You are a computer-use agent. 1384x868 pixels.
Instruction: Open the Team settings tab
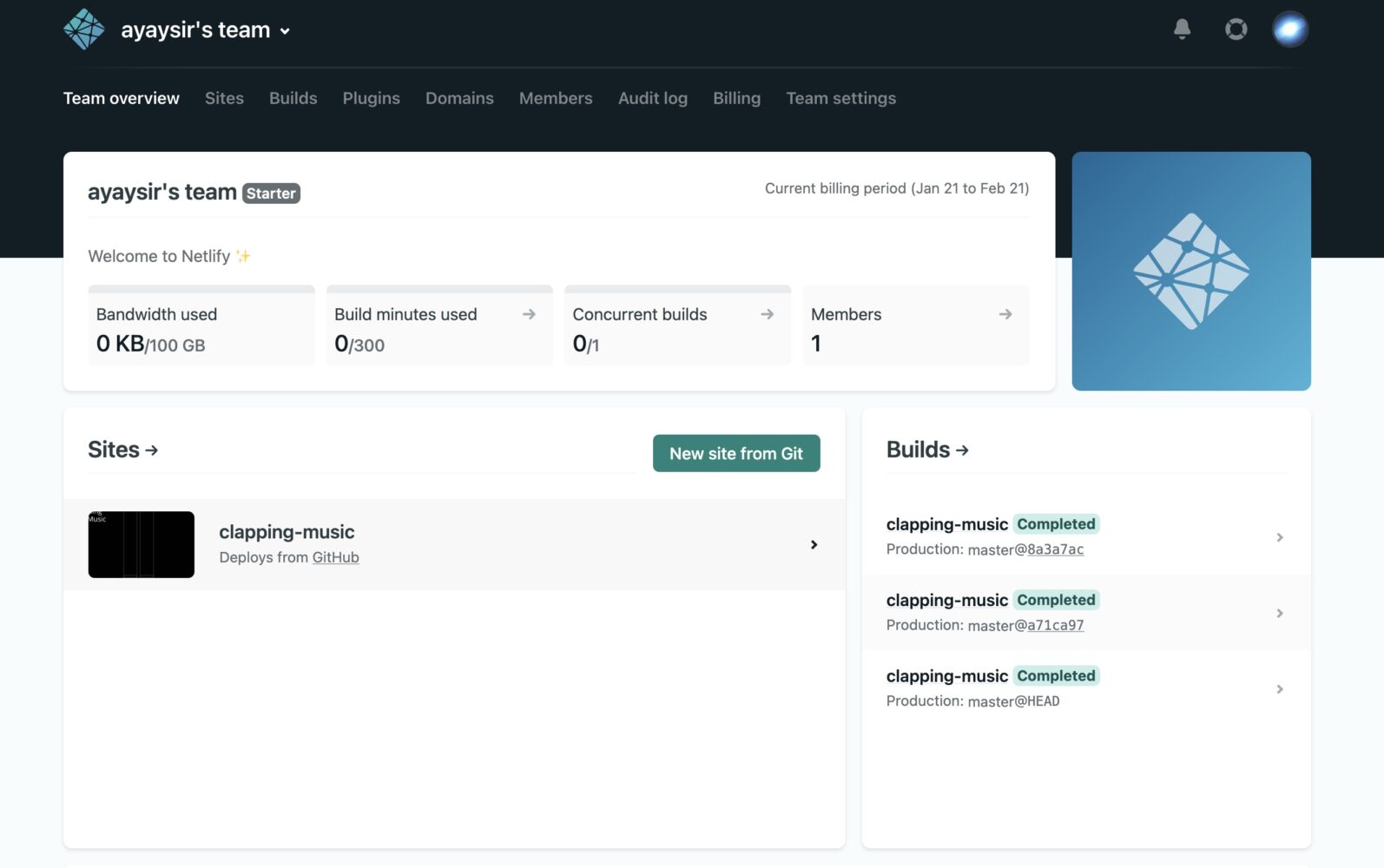(x=840, y=98)
